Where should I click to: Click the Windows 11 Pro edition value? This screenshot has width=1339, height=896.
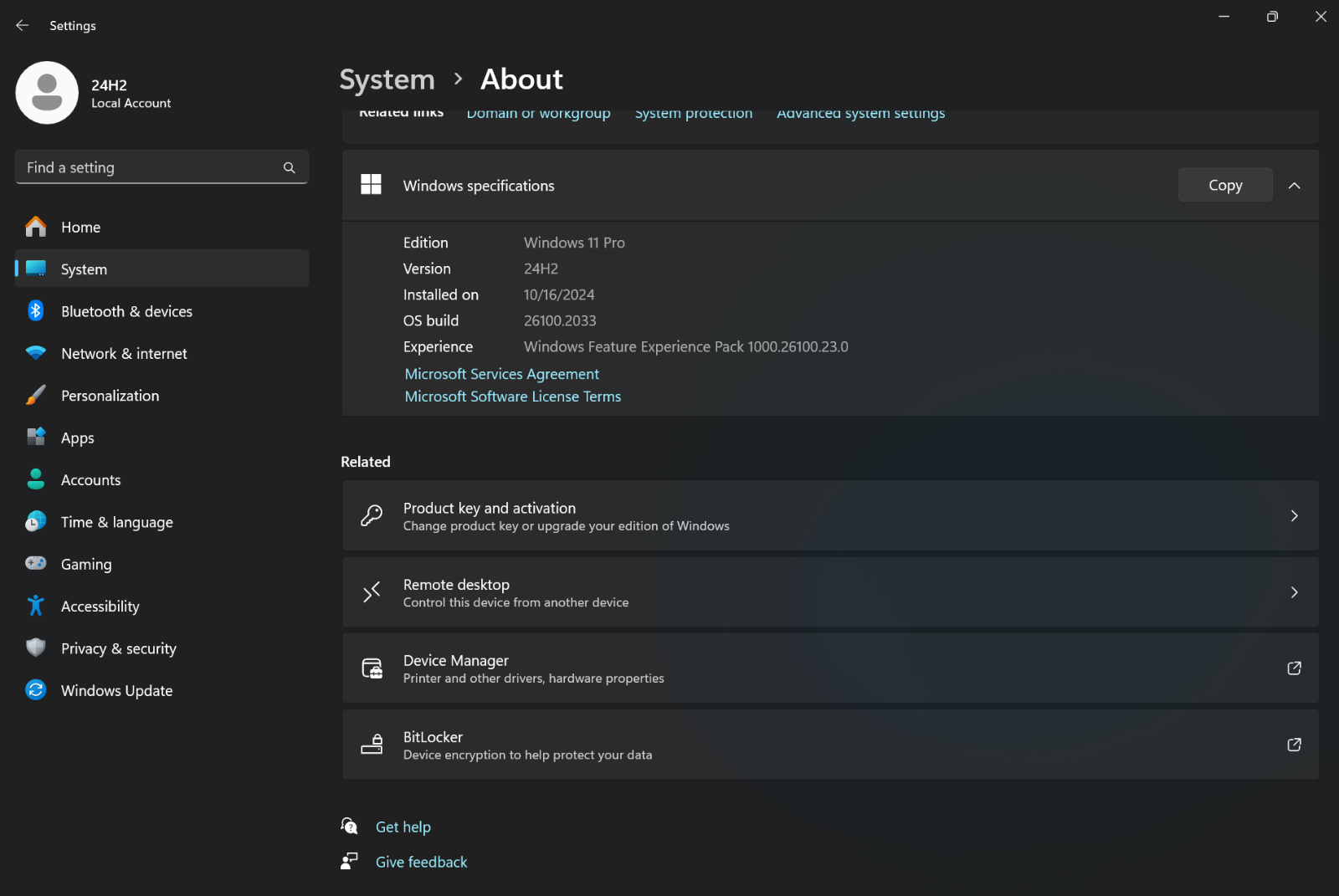coord(574,243)
